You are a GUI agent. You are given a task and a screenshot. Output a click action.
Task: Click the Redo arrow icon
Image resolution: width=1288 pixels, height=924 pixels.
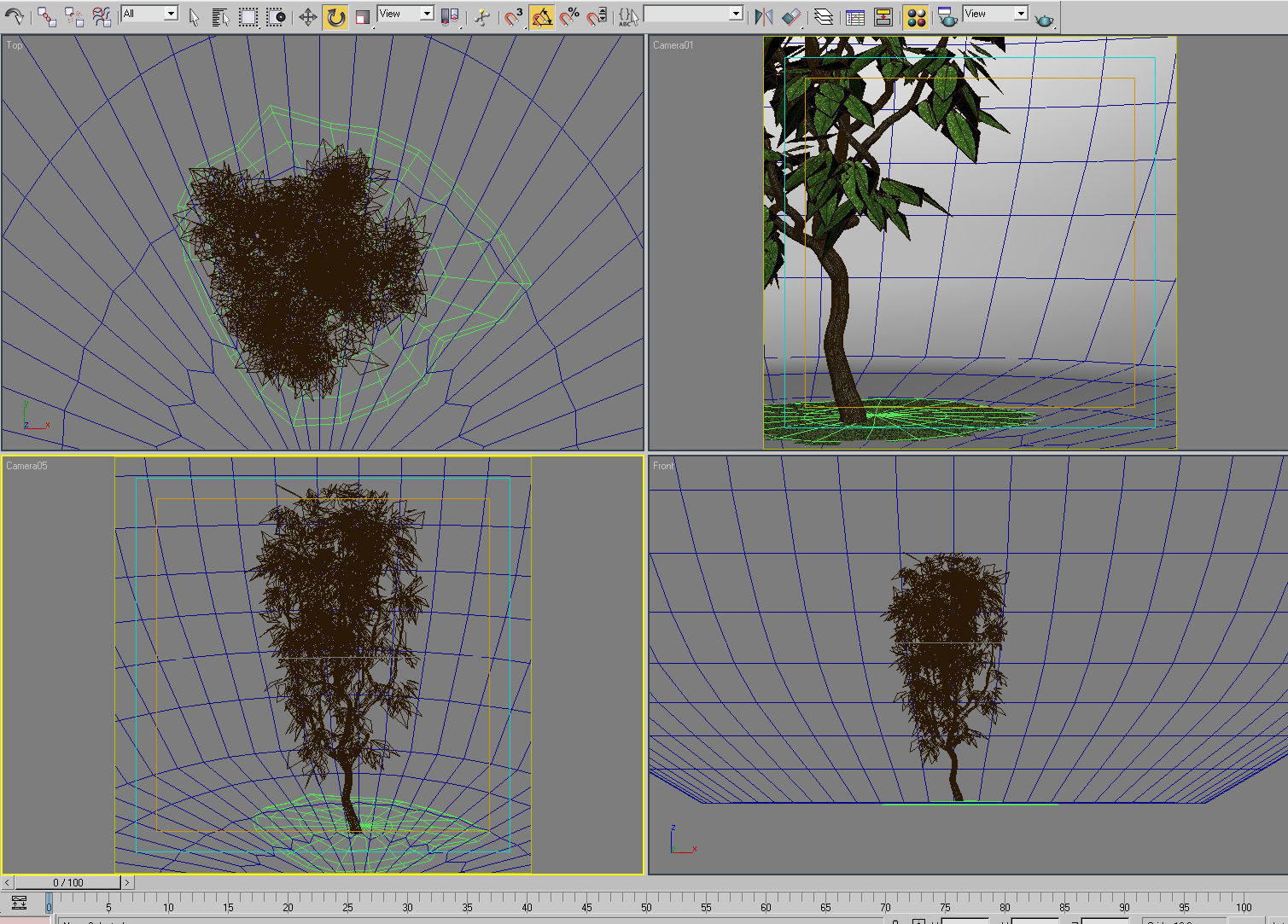pos(15,15)
